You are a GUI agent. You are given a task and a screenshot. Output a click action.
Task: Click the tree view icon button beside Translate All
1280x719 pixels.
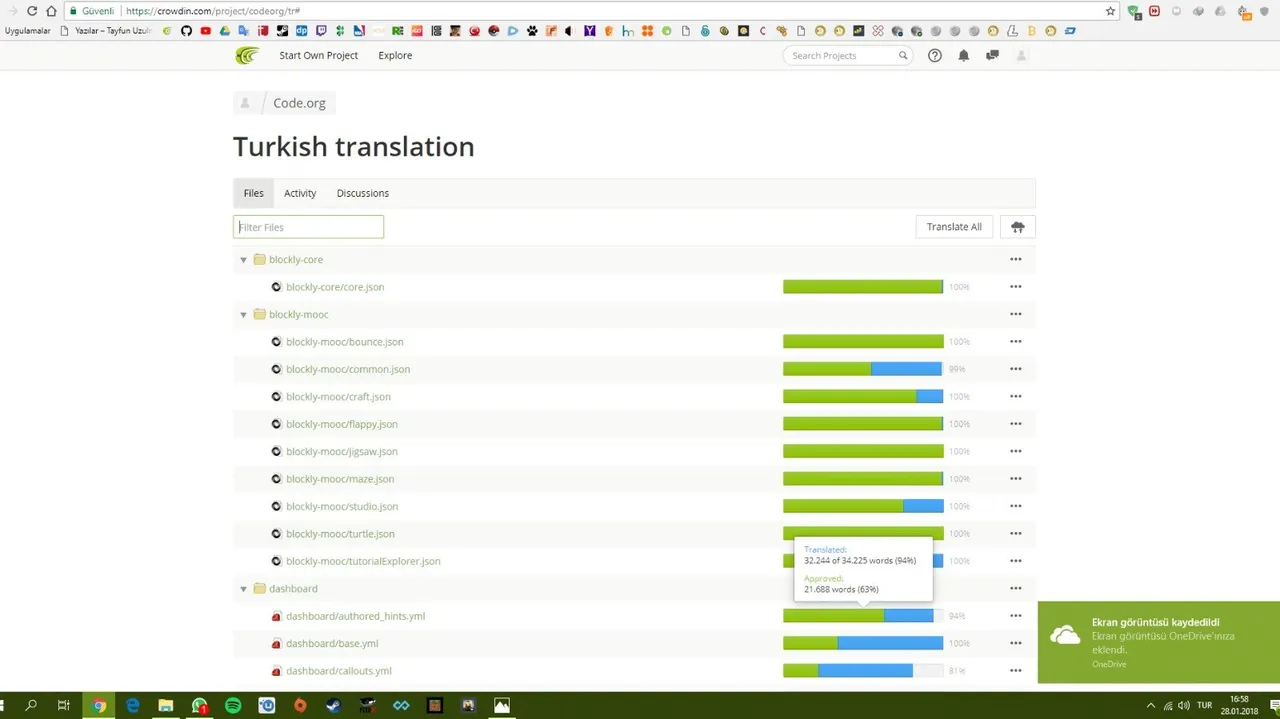(1018, 227)
